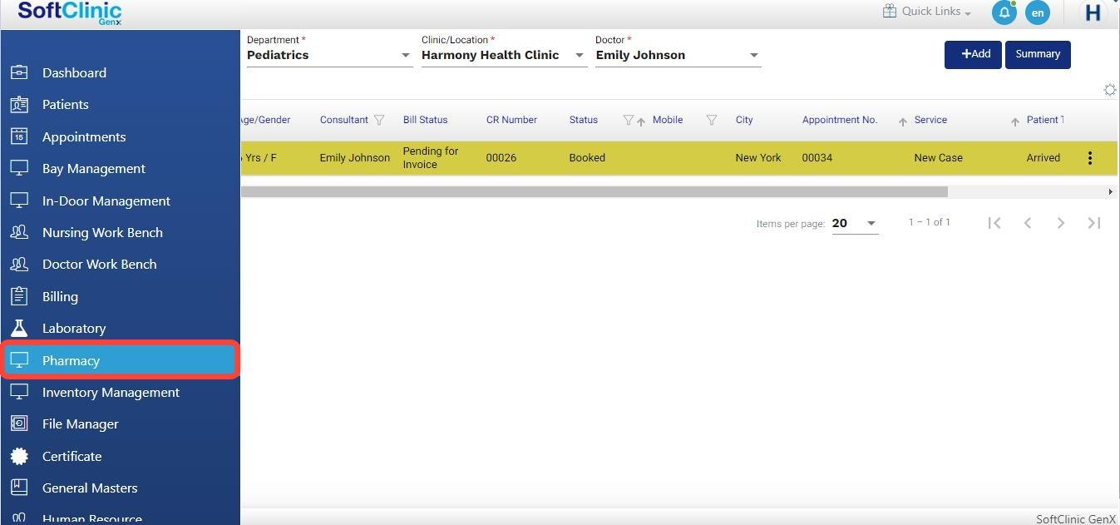1120x525 pixels.
Task: Click the Status column filter icon
Action: click(628, 120)
